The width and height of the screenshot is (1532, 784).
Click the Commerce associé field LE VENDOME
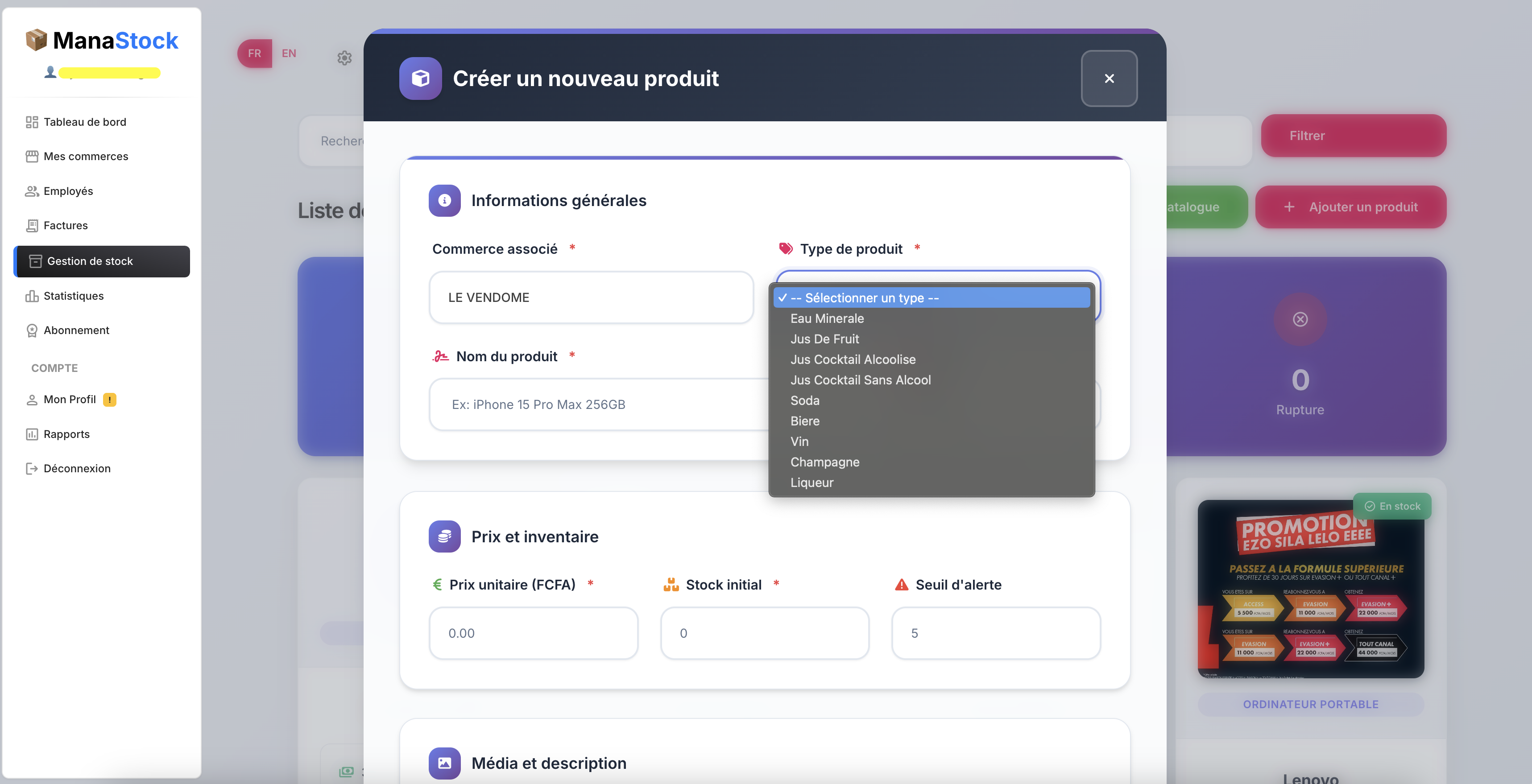tap(591, 297)
